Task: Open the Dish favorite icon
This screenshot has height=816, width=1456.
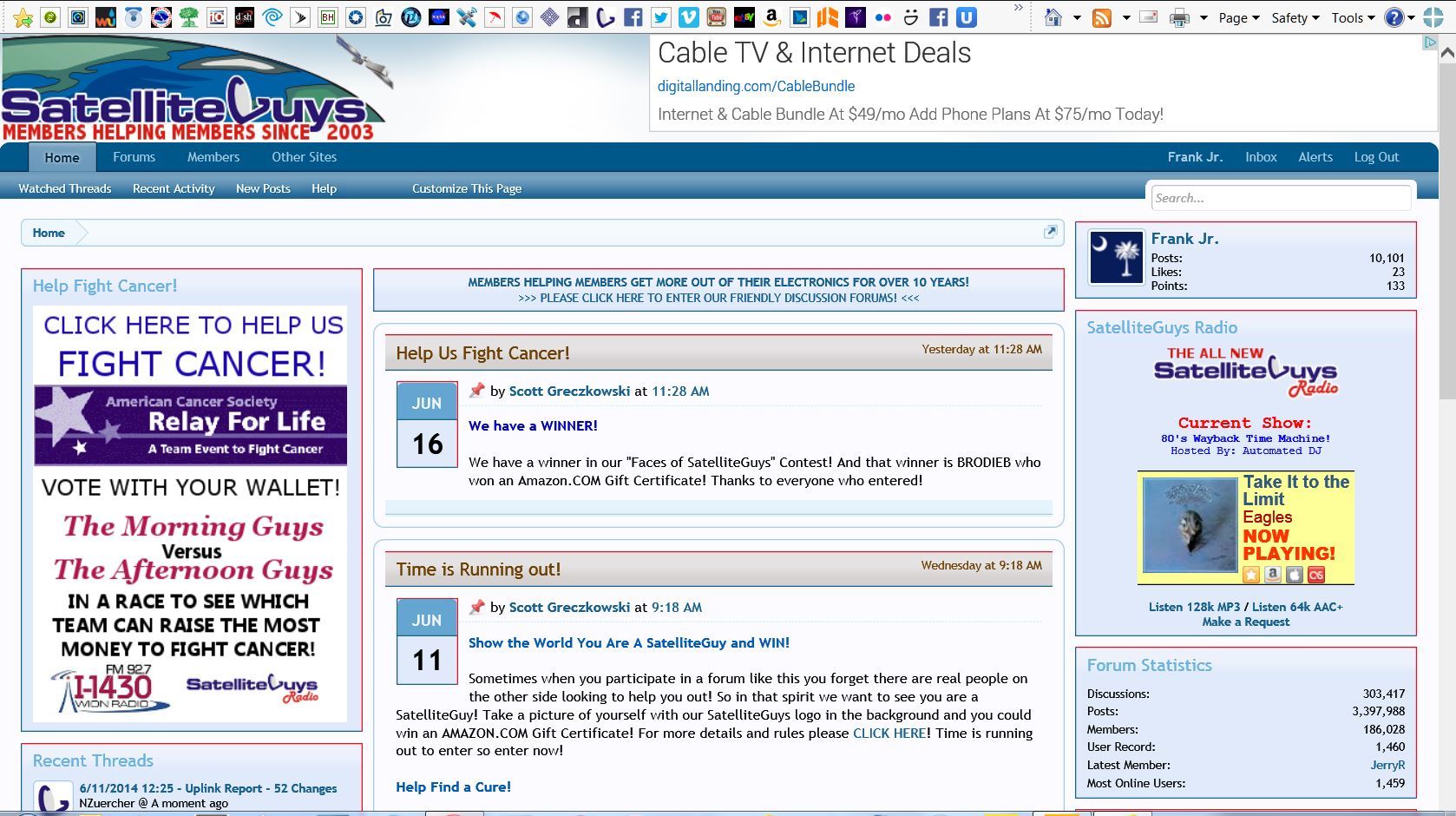Action: 245,17
